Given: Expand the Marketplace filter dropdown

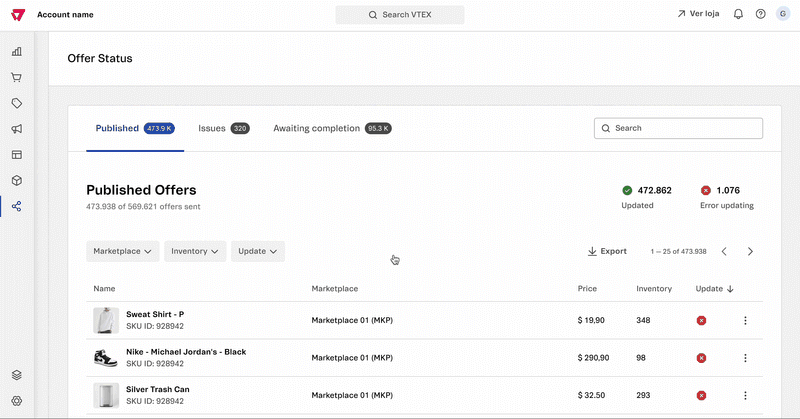Looking at the screenshot, I should tap(123, 251).
